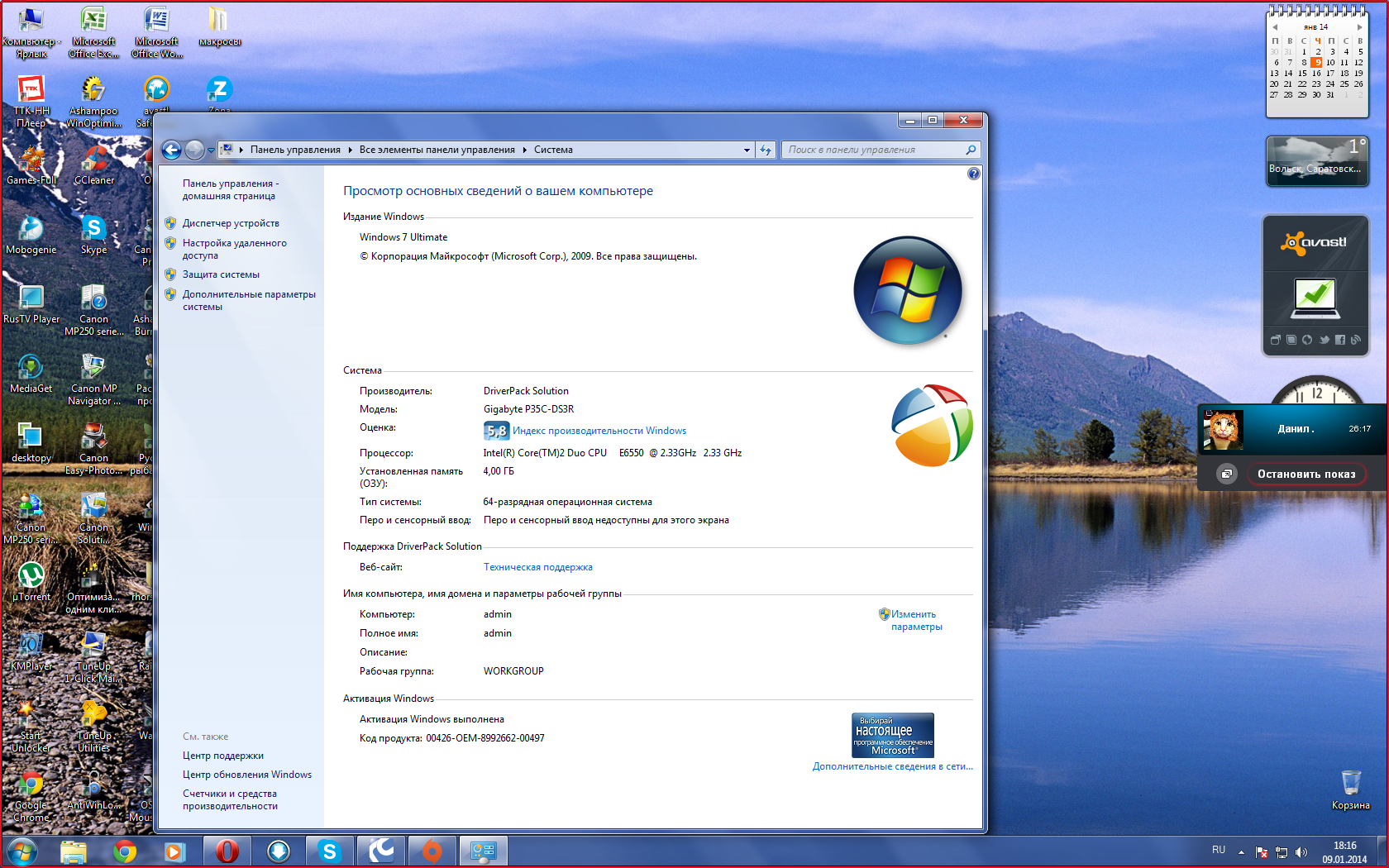Open 'Техническая поддержка' website link
Screen dimensions: 1389x868
538,567
